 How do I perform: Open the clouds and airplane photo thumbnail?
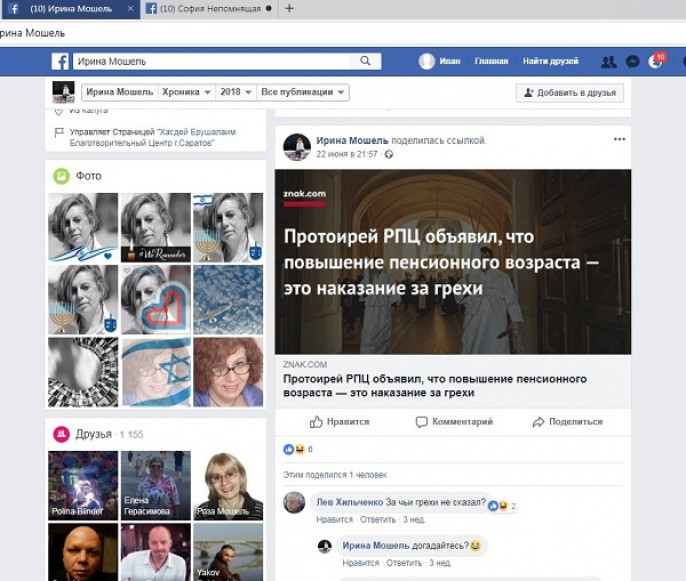(228, 300)
